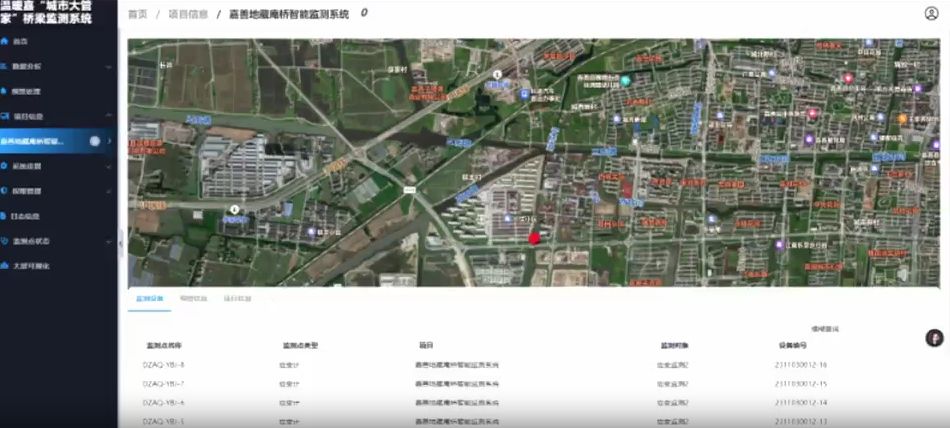Switch to the 监测设备 tab
The height and width of the screenshot is (428, 950).
(x=149, y=299)
